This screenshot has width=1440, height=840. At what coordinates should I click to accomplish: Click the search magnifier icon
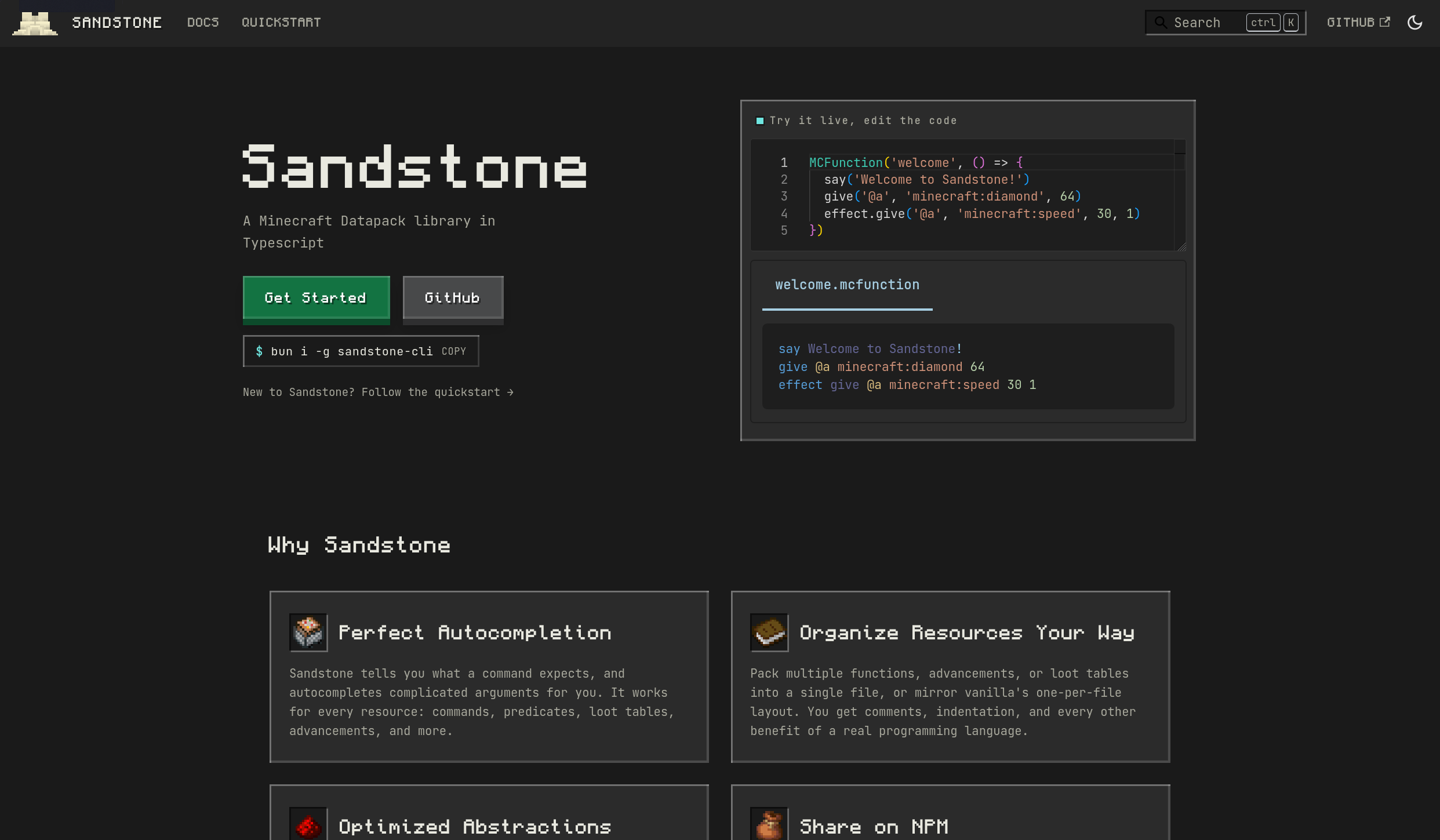1161,23
